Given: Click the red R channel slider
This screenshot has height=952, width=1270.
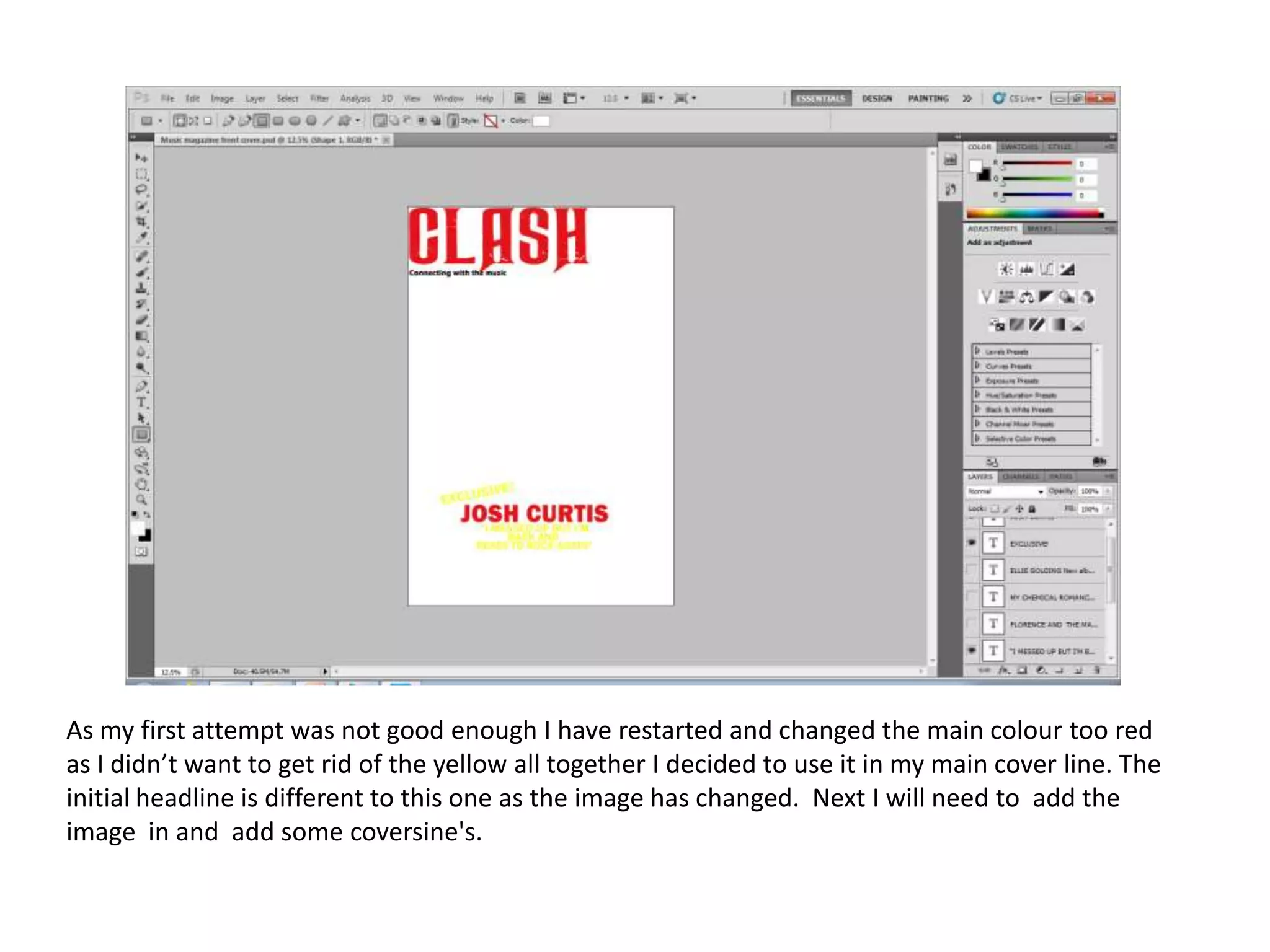Looking at the screenshot, I should (1037, 164).
